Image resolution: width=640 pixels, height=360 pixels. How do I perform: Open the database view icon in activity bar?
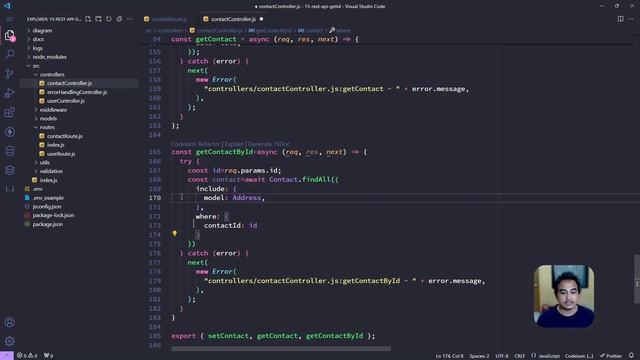[9, 151]
